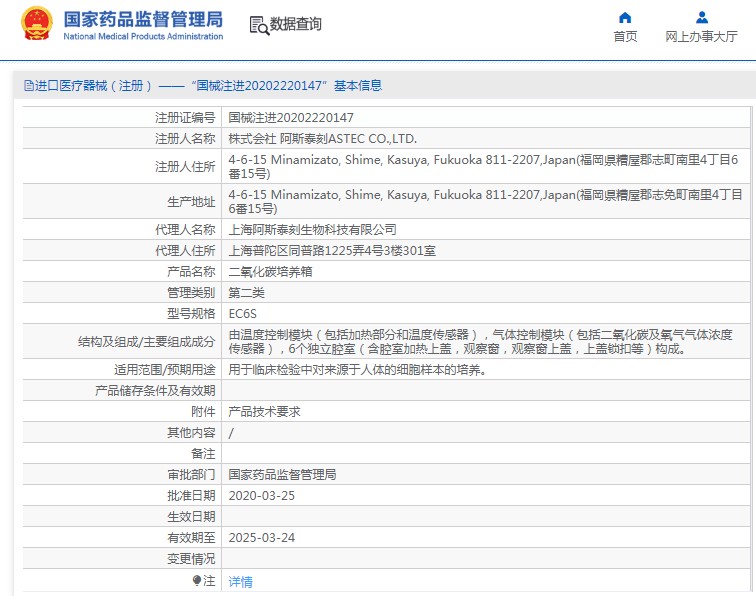The image size is (756, 596).
Task: Click the lightbulb icon beside 注
Action: tap(197, 580)
